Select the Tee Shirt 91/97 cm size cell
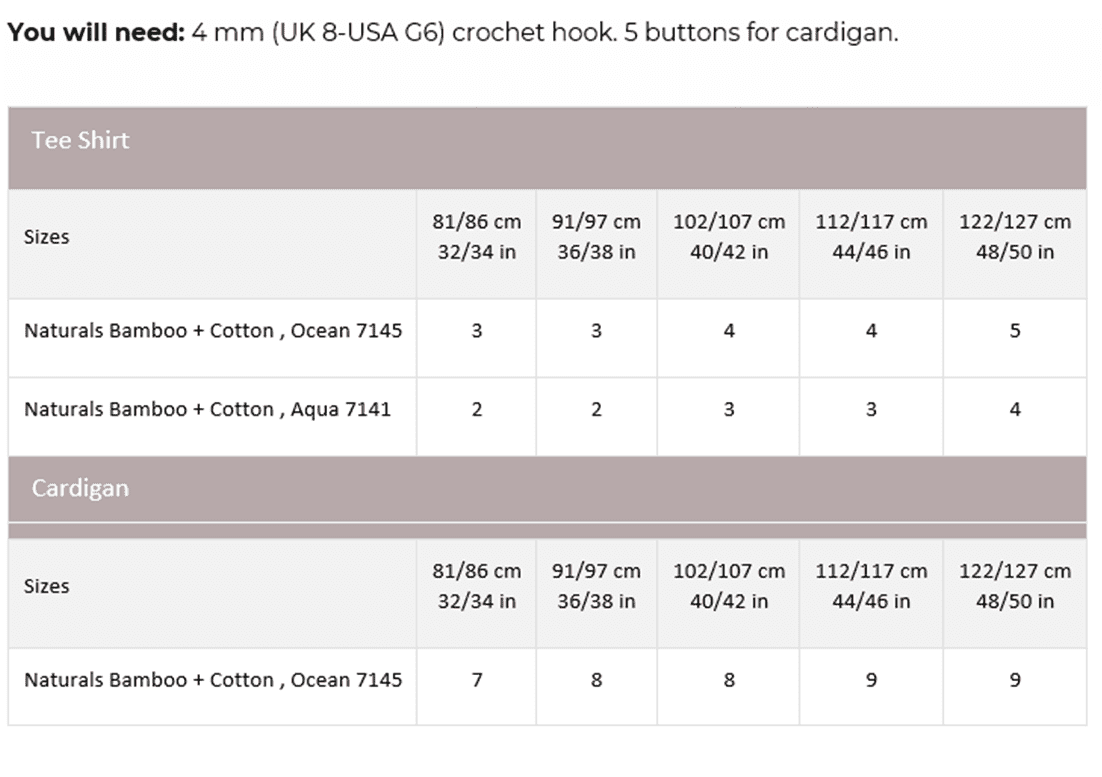This screenshot has height=777, width=1102. point(596,237)
